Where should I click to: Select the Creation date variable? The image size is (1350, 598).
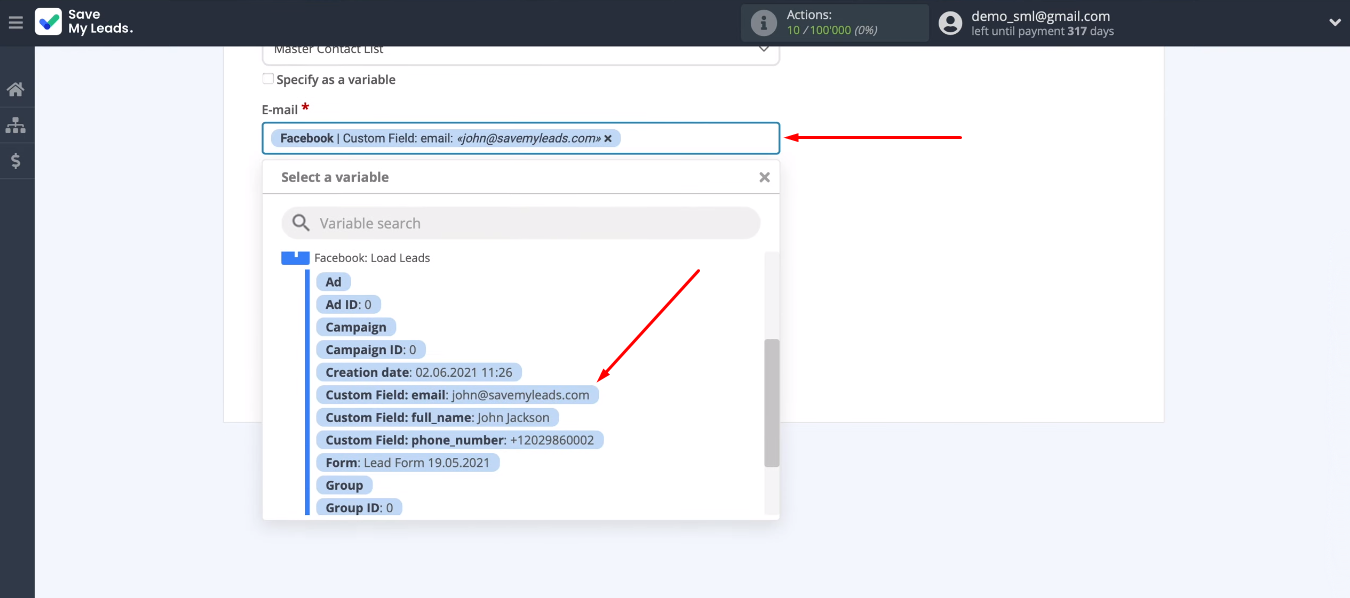point(419,372)
